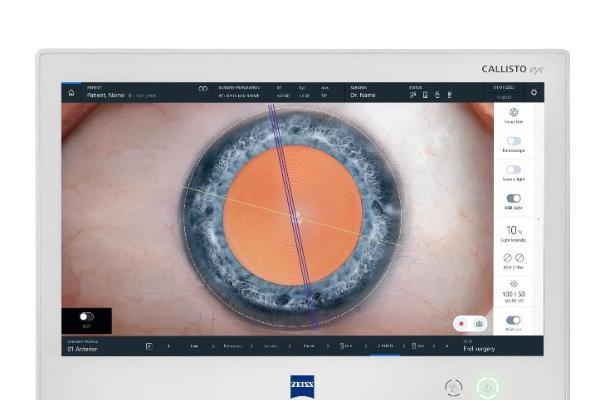Image resolution: width=600 pixels, height=400 pixels.
Task: Enable the Source light switch
Action: [x=513, y=170]
